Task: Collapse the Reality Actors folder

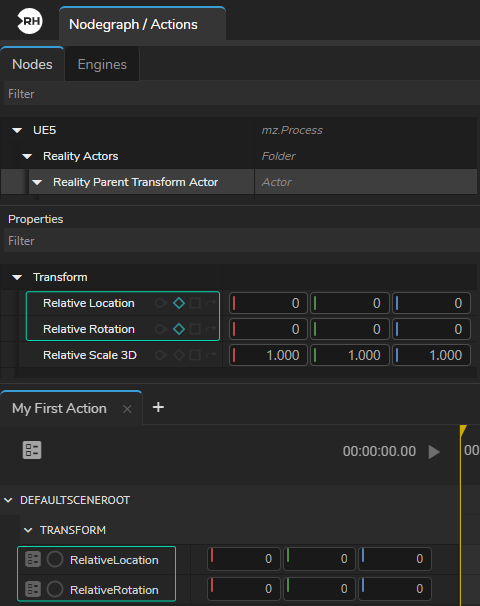Action: coord(27,157)
